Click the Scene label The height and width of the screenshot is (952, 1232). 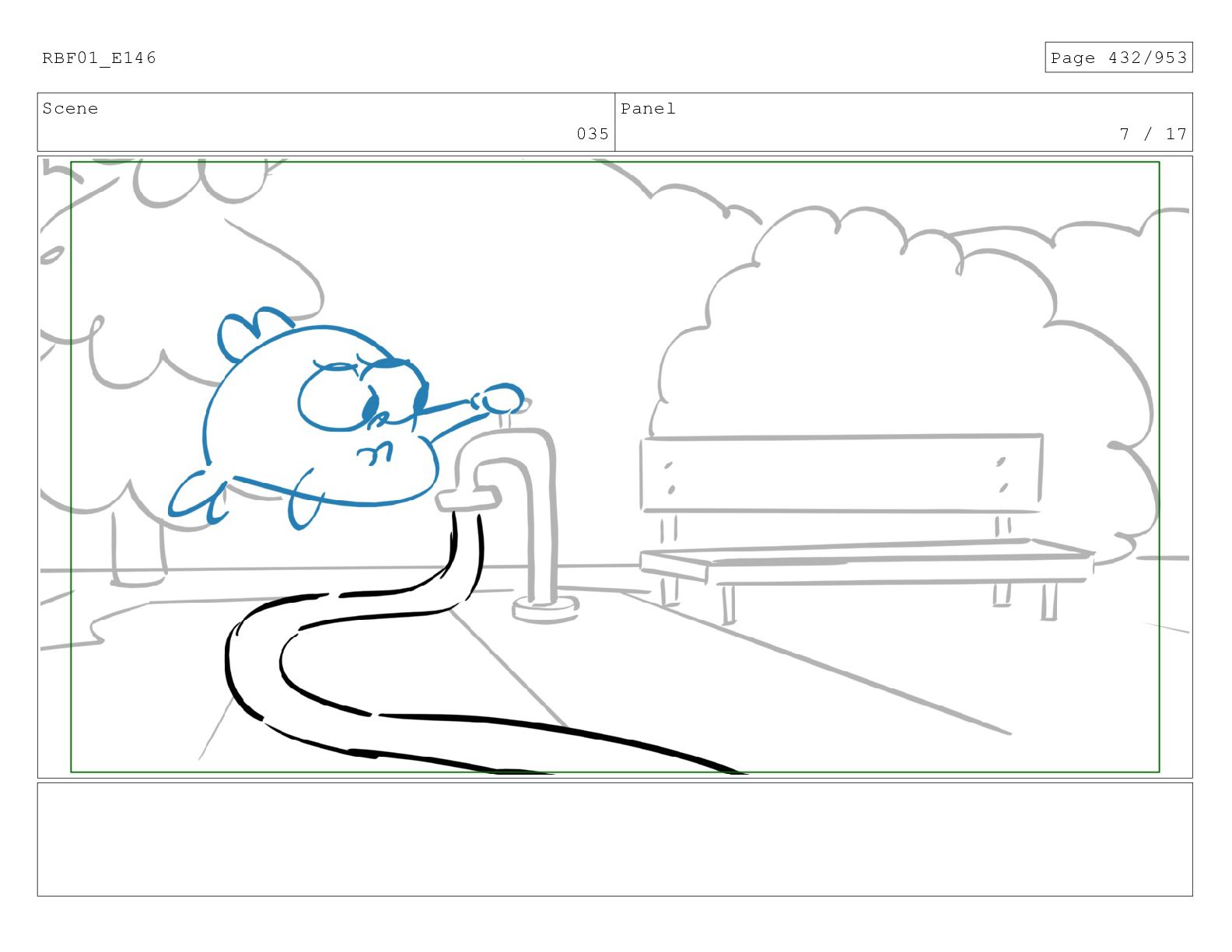click(x=70, y=108)
